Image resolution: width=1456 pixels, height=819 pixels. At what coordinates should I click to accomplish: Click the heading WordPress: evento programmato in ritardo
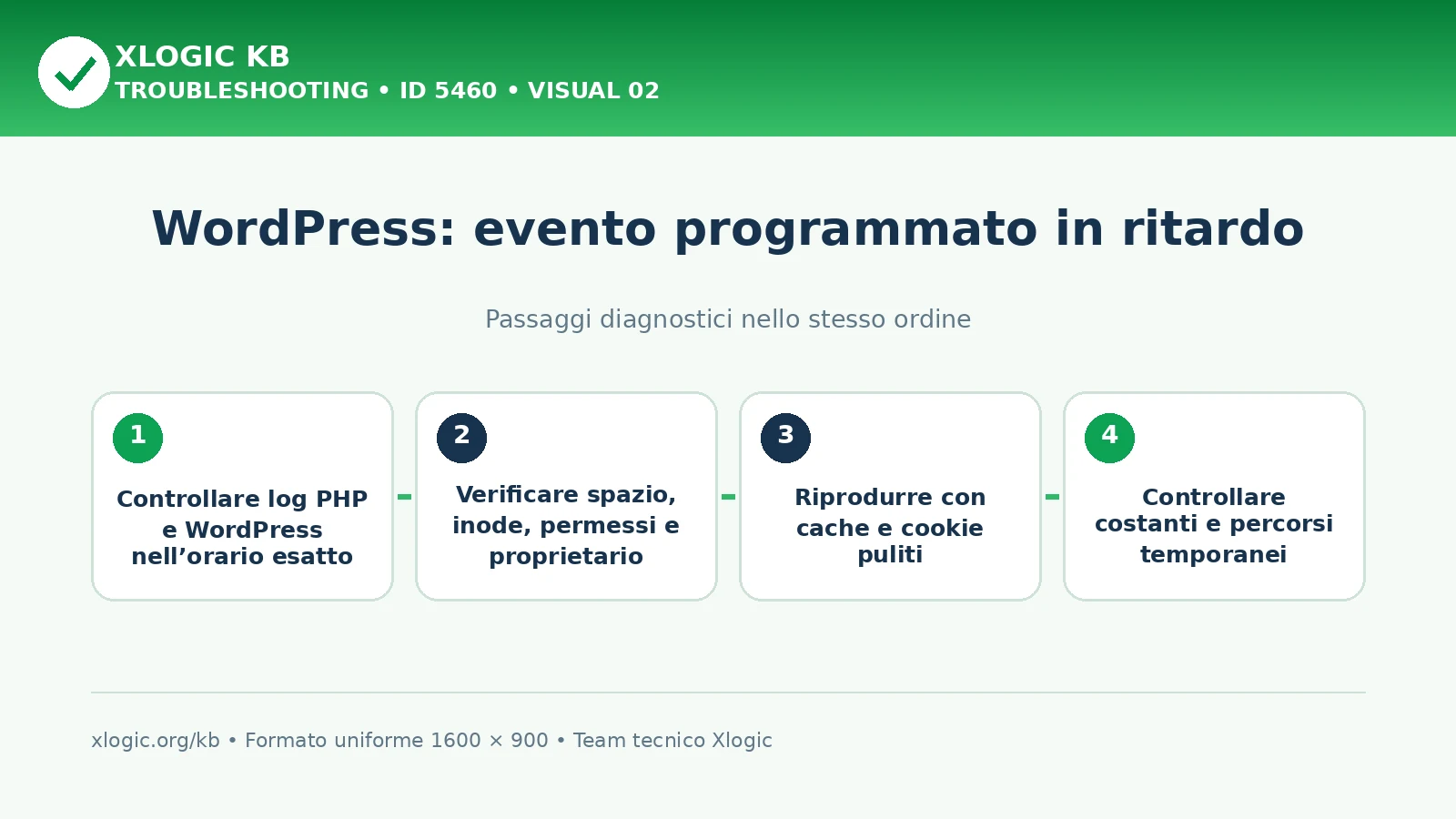click(728, 228)
